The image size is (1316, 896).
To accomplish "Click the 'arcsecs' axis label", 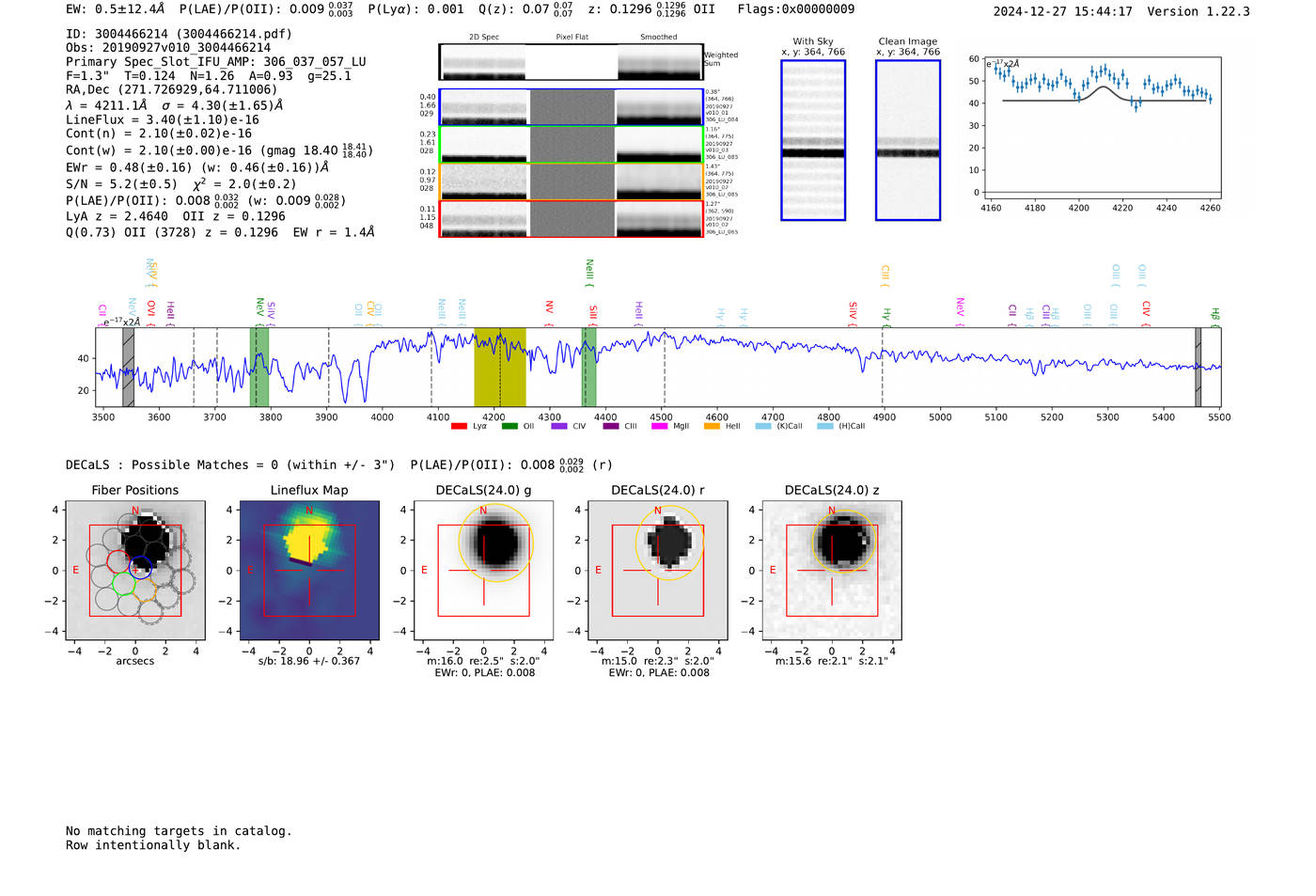I will point(135,661).
